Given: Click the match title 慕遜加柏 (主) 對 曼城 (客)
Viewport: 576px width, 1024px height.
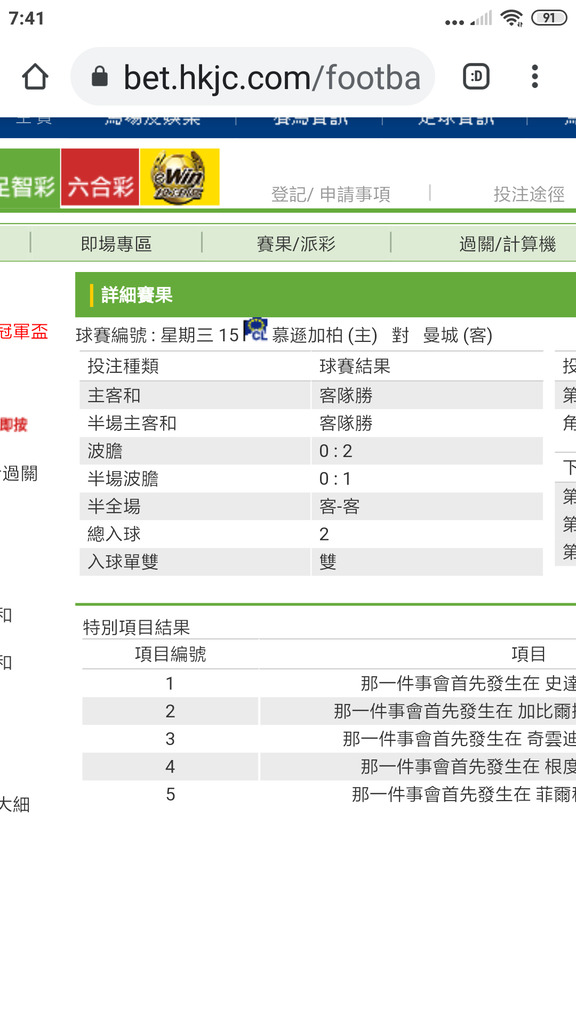Looking at the screenshot, I should click(x=382, y=336).
